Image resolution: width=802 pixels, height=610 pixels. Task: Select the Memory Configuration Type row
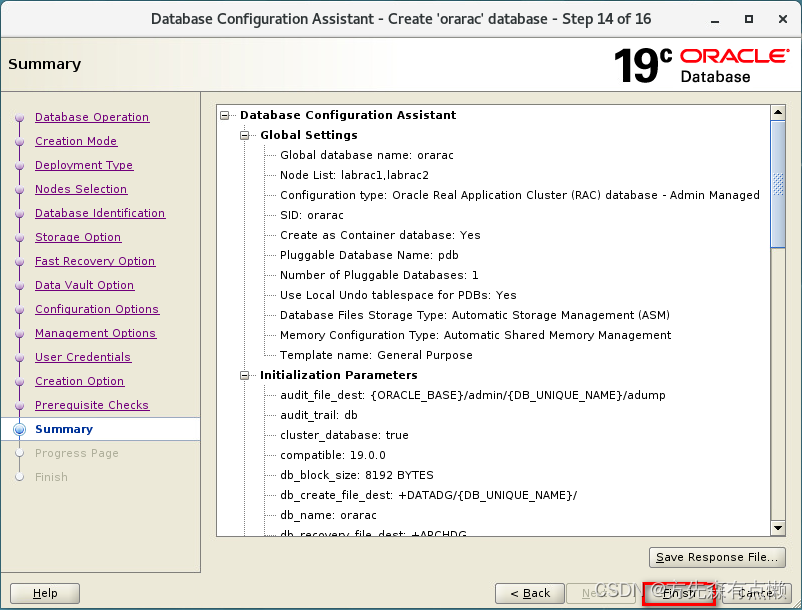[476, 335]
